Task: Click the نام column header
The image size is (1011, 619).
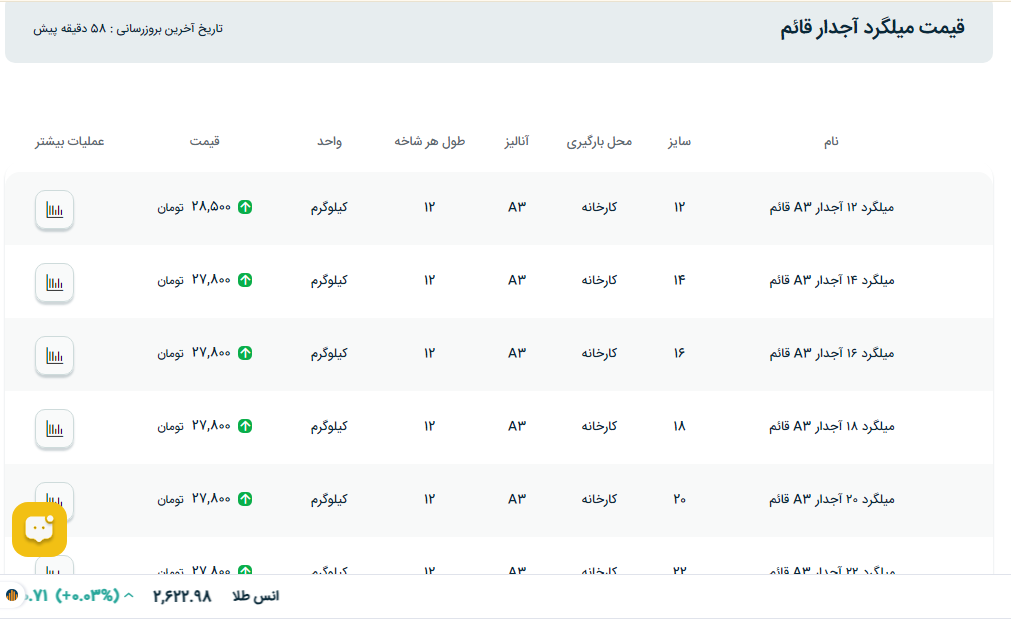Action: [831, 141]
